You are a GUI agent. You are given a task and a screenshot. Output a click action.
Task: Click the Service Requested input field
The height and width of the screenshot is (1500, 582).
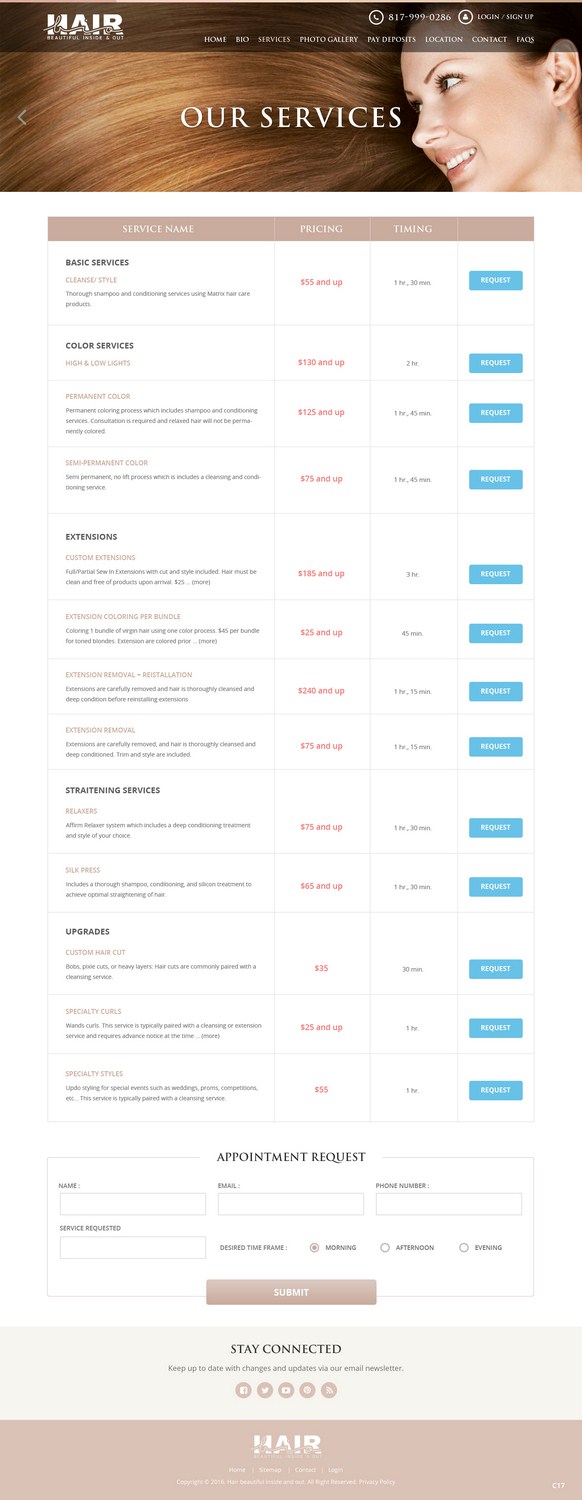point(133,1247)
